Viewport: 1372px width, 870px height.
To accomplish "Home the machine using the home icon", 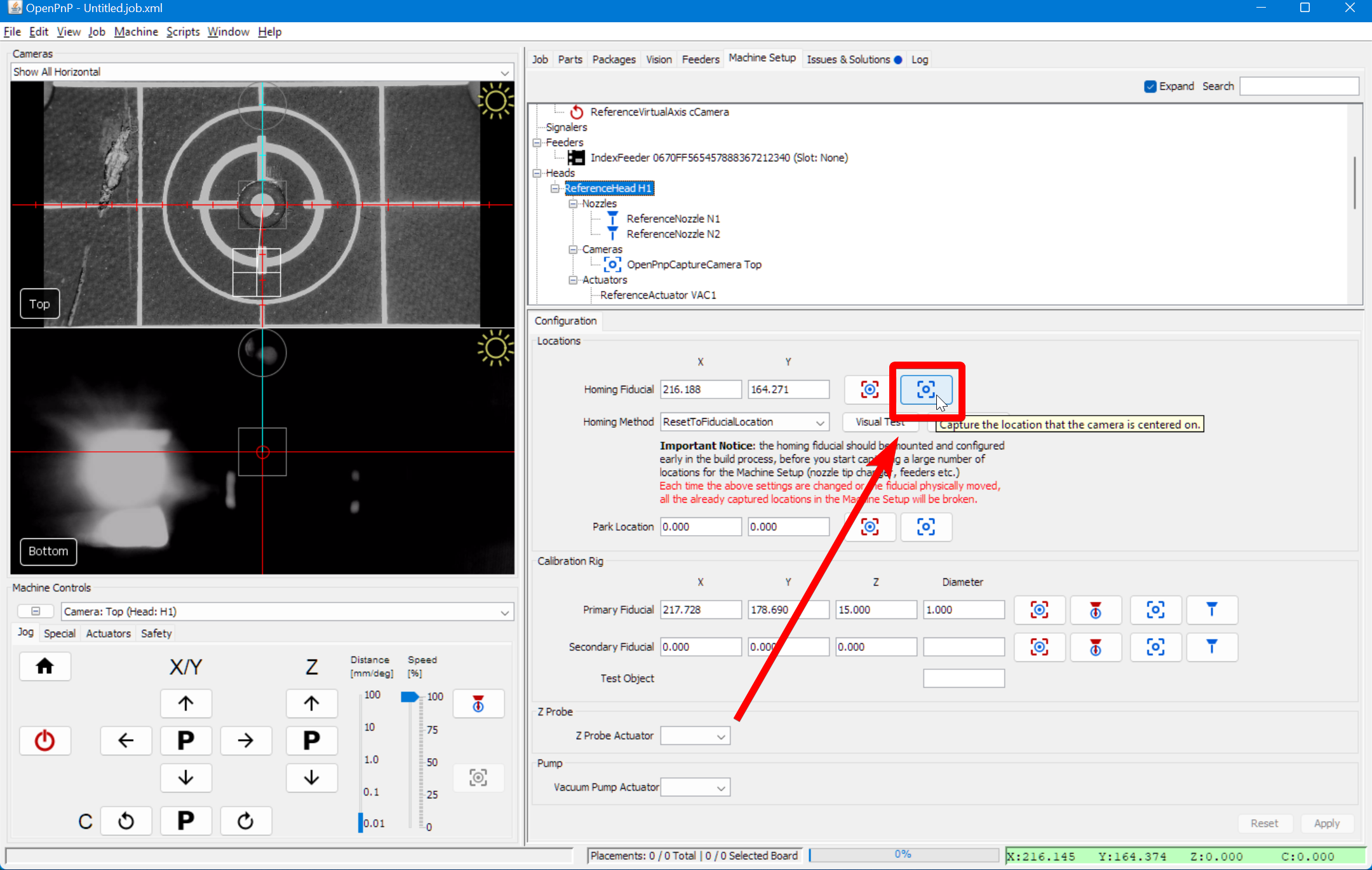I will click(x=45, y=666).
